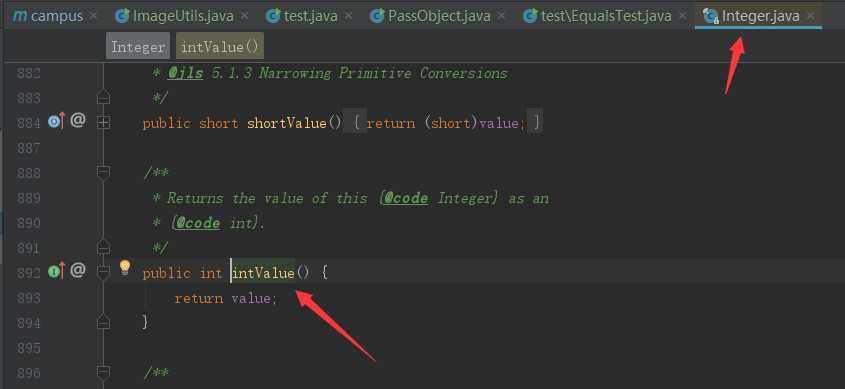Click the 'return value;' statement on line 893
This screenshot has width=845, height=389.
pos(225,298)
